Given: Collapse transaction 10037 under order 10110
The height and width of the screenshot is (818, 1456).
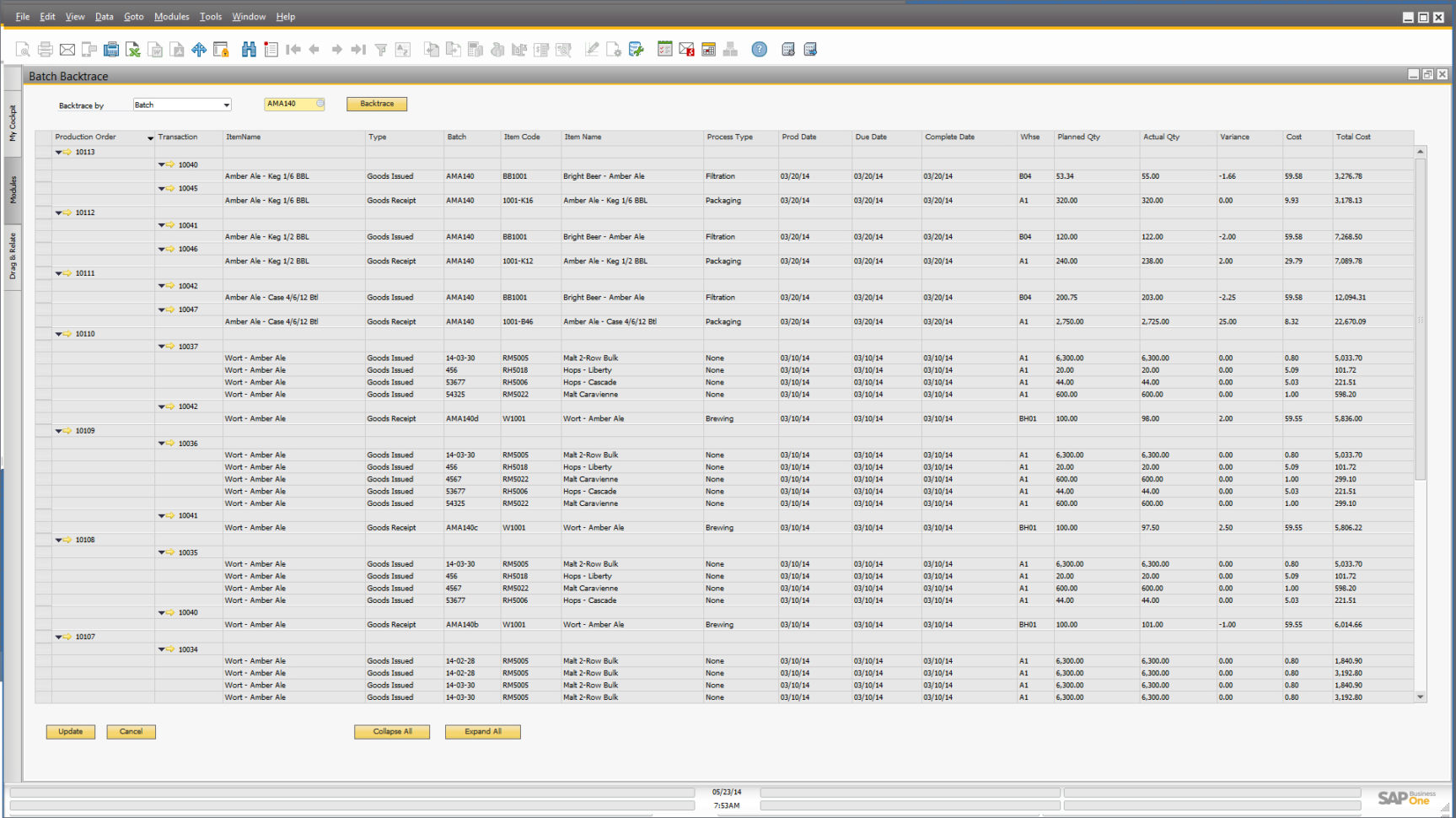Looking at the screenshot, I should click(x=162, y=346).
